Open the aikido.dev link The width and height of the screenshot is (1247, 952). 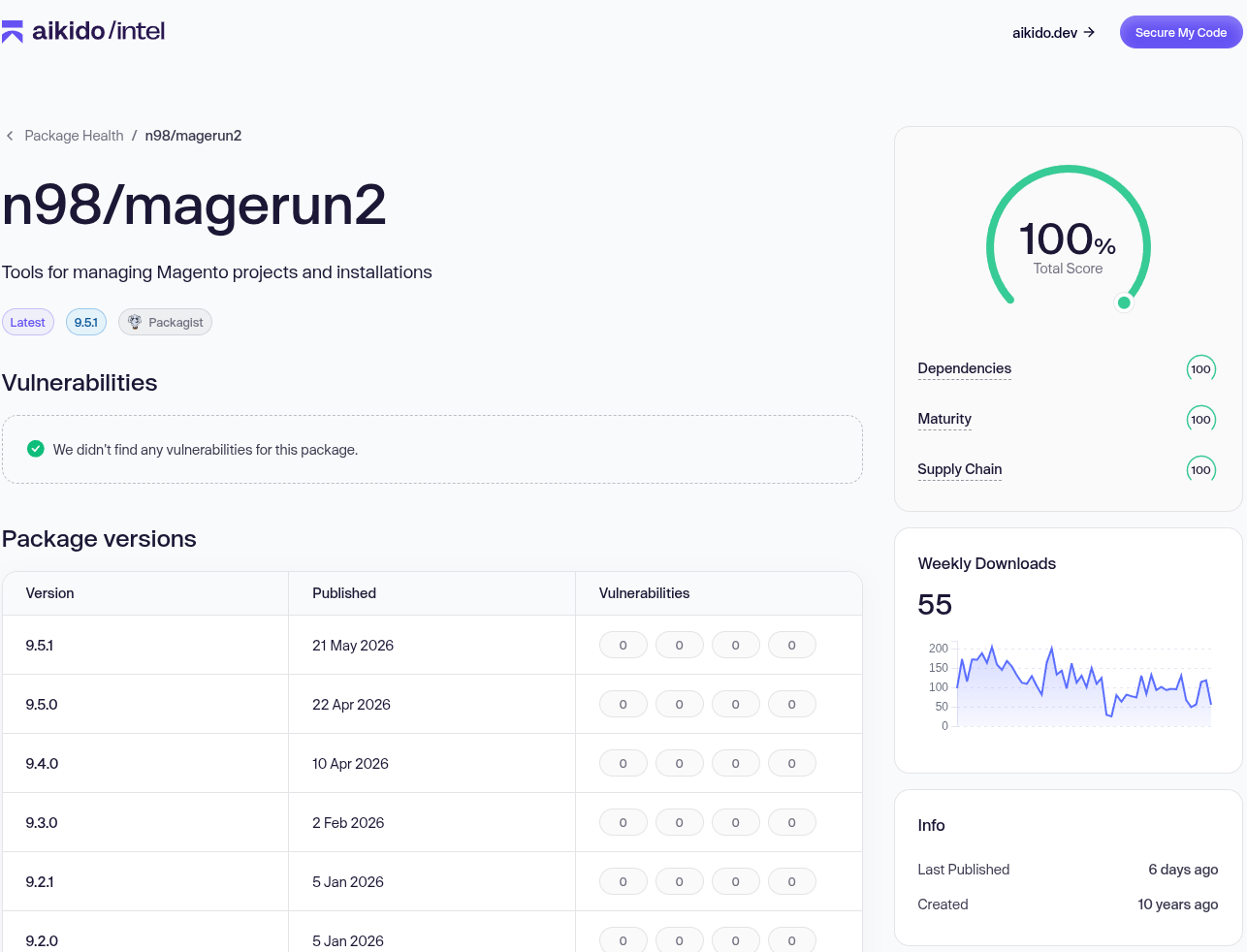click(x=1053, y=32)
